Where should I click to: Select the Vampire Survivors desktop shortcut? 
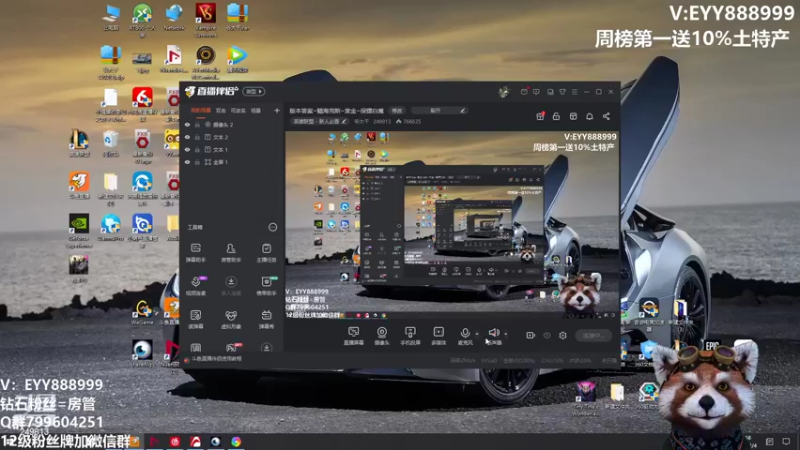pyautogui.click(x=206, y=20)
